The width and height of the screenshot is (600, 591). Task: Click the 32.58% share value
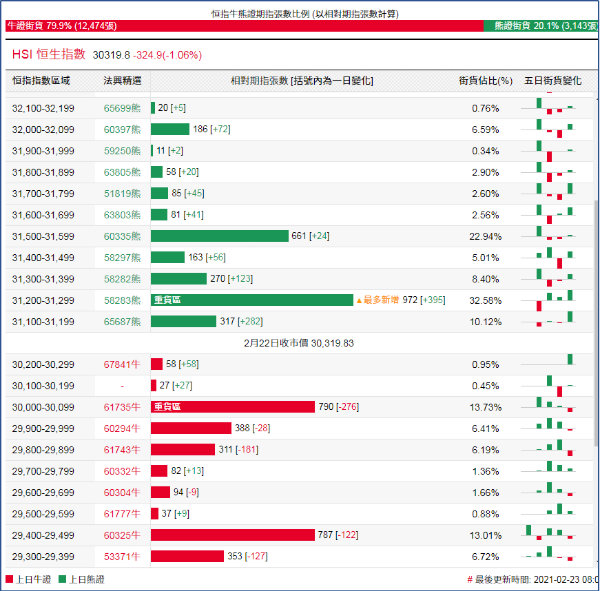[x=486, y=300]
